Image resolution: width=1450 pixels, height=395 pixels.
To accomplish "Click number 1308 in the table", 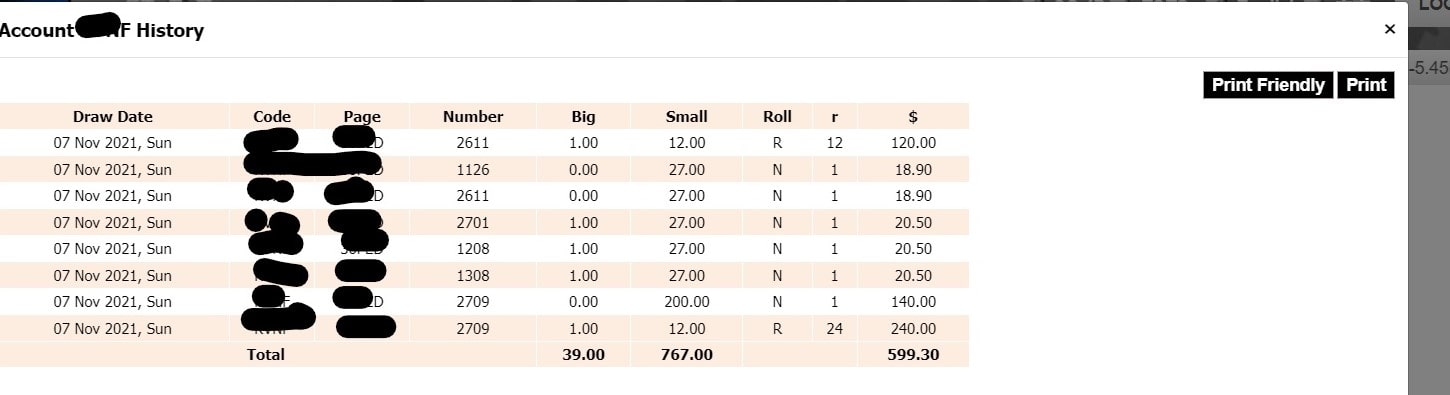I will coord(473,275).
